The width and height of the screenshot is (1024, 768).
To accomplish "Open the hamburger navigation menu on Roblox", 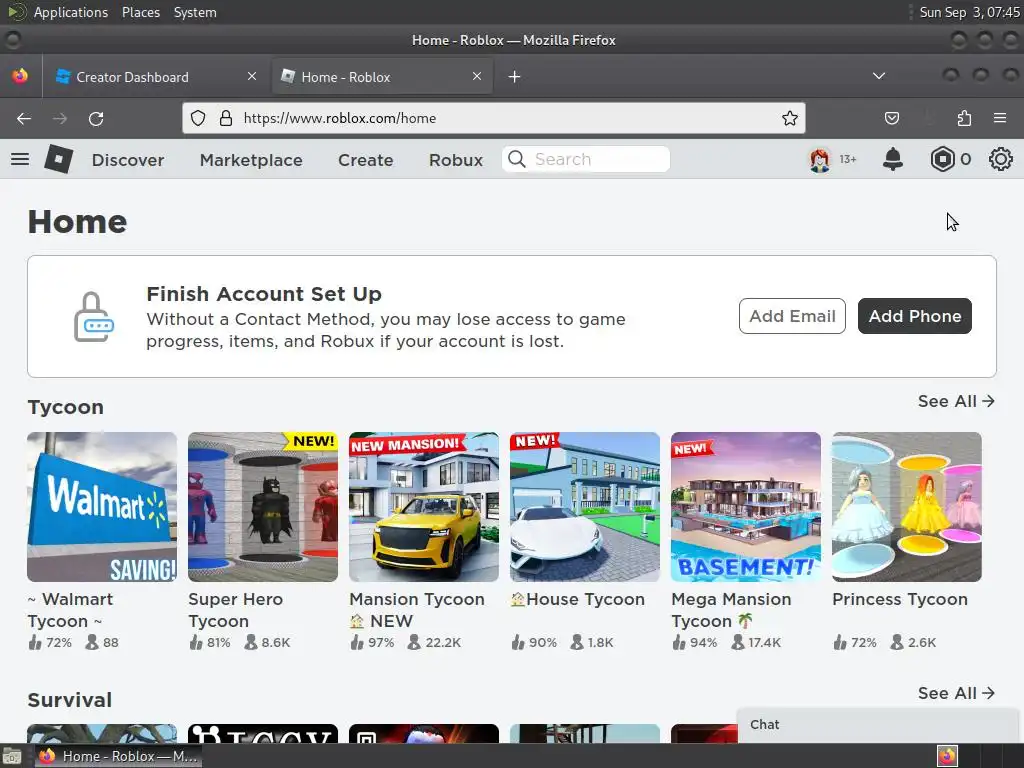I will click(20, 159).
